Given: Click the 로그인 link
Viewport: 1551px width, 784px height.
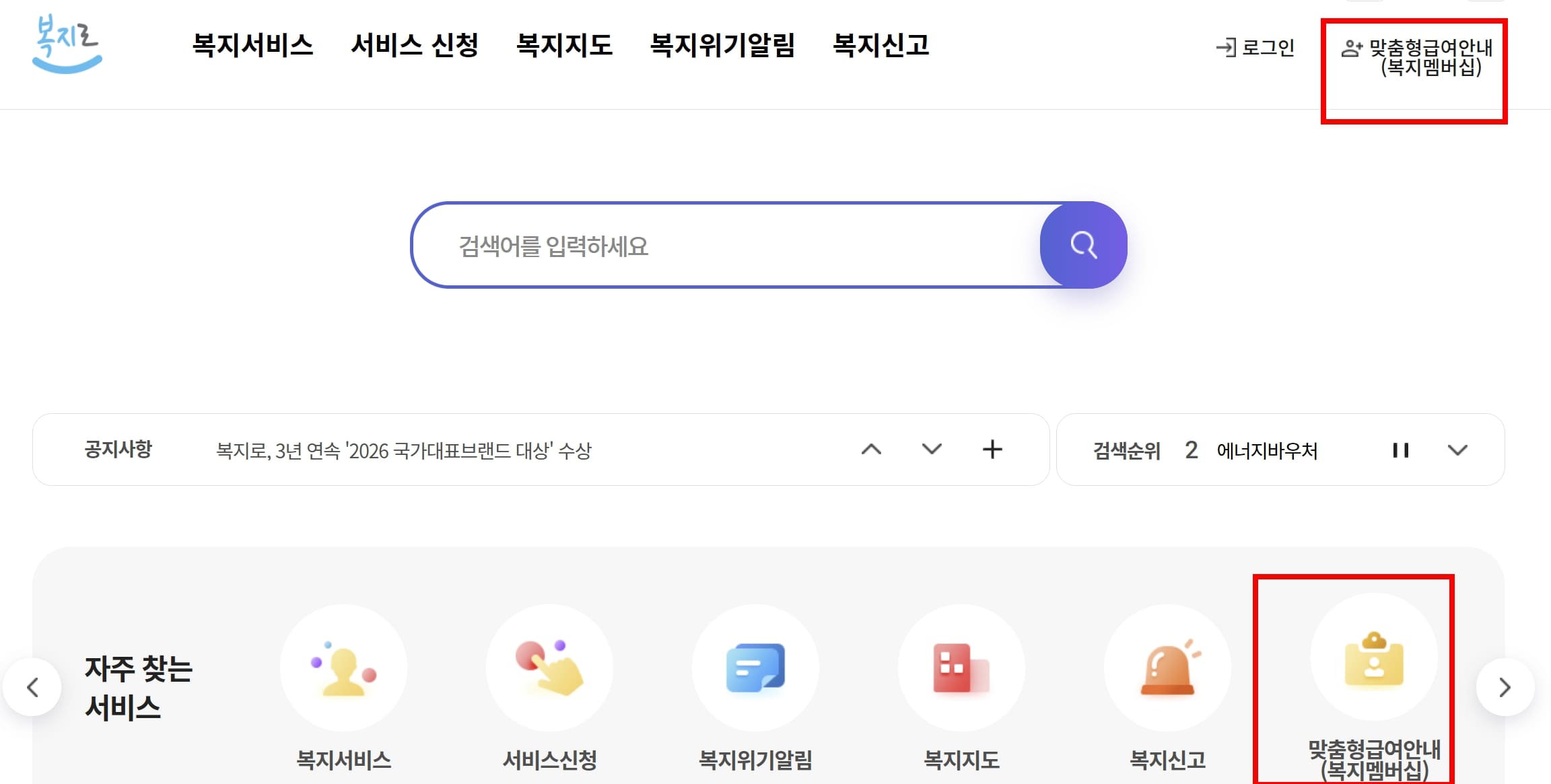Looking at the screenshot, I should pyautogui.click(x=1255, y=48).
